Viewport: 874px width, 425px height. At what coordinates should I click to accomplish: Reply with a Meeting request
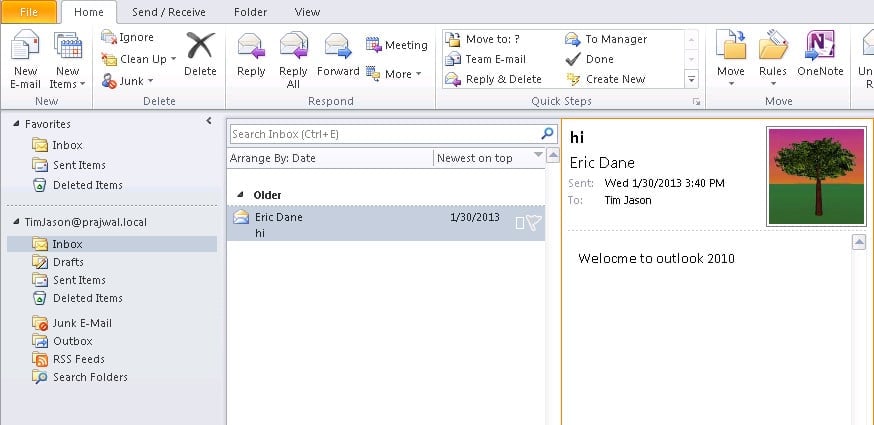[396, 45]
